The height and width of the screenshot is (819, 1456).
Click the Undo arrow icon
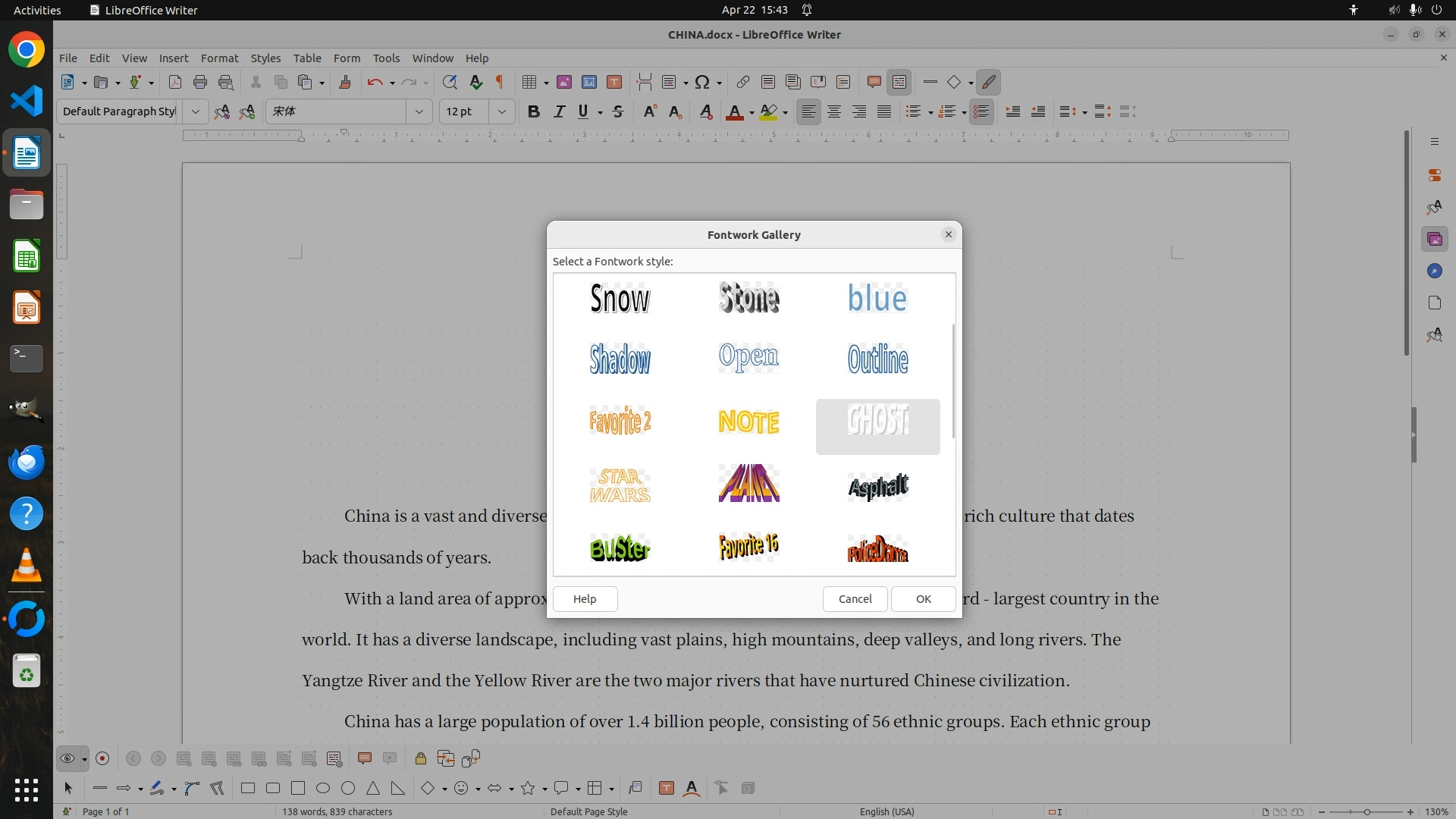pos(375,82)
